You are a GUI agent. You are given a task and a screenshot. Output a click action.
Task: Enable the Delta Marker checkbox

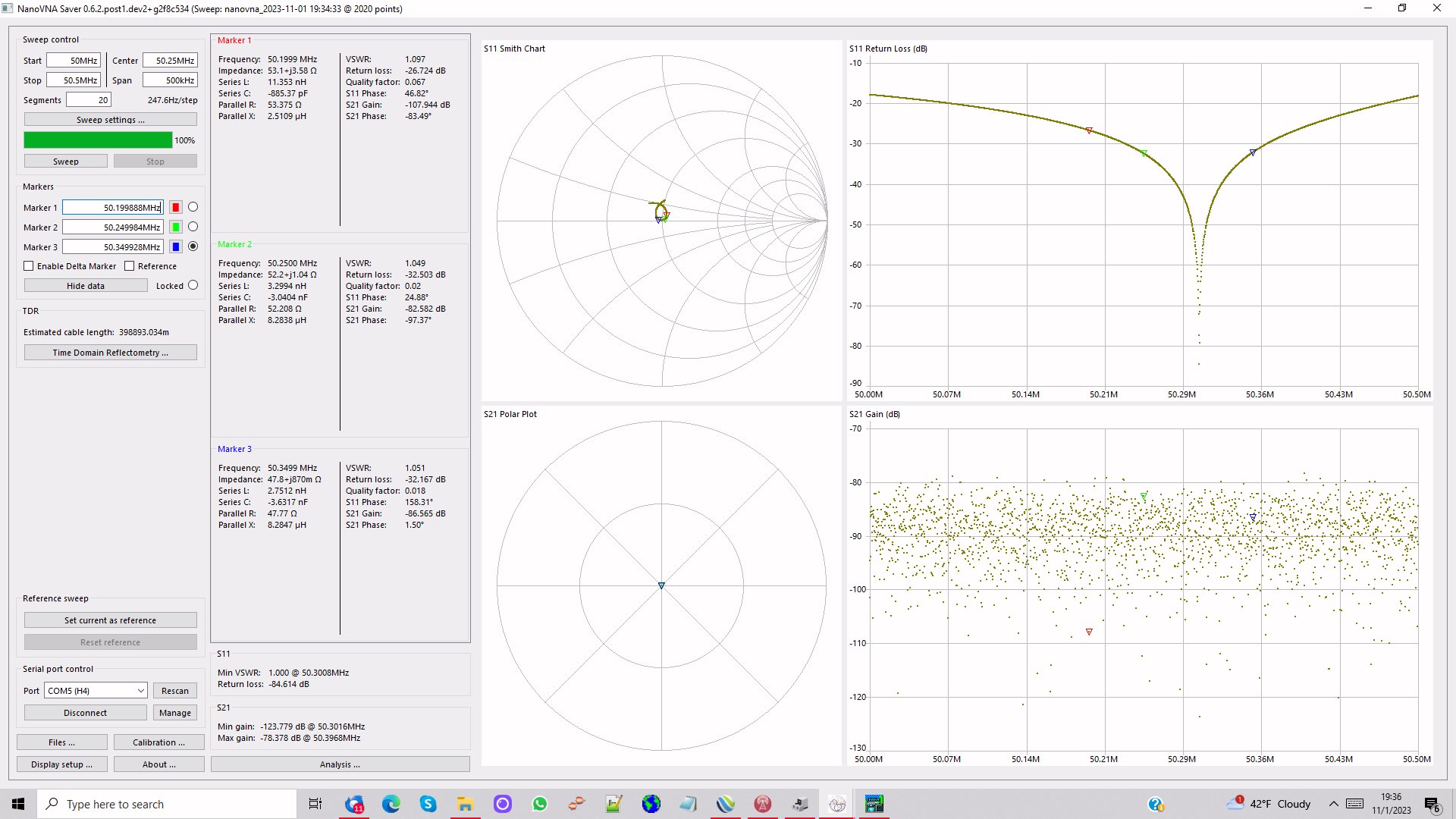point(29,266)
